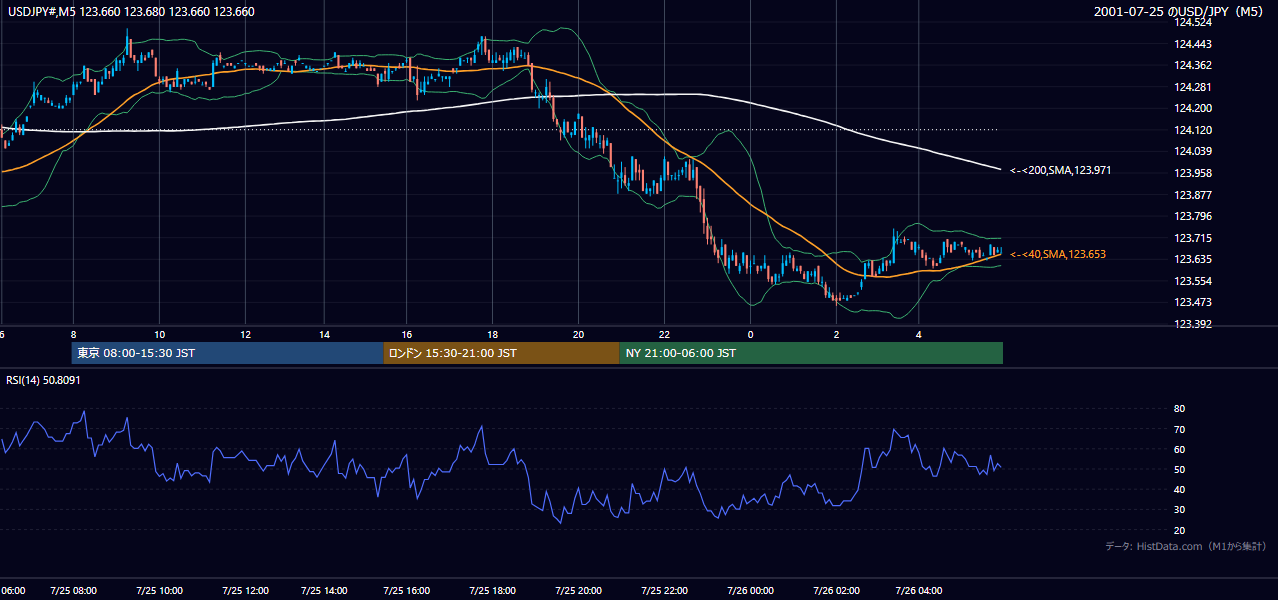Click price axis value 123.635
Image resolution: width=1278 pixels, height=600 pixels.
point(1193,260)
